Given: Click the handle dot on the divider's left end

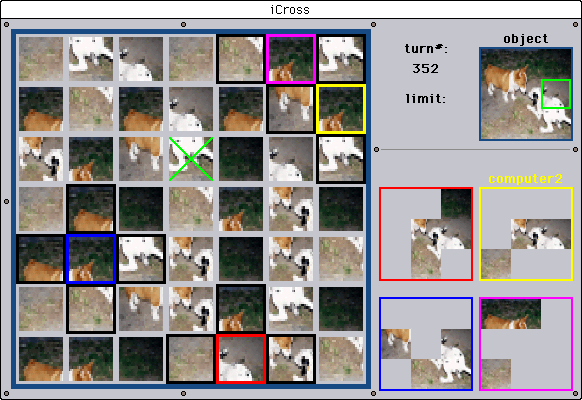Looking at the screenshot, I should [x=377, y=150].
